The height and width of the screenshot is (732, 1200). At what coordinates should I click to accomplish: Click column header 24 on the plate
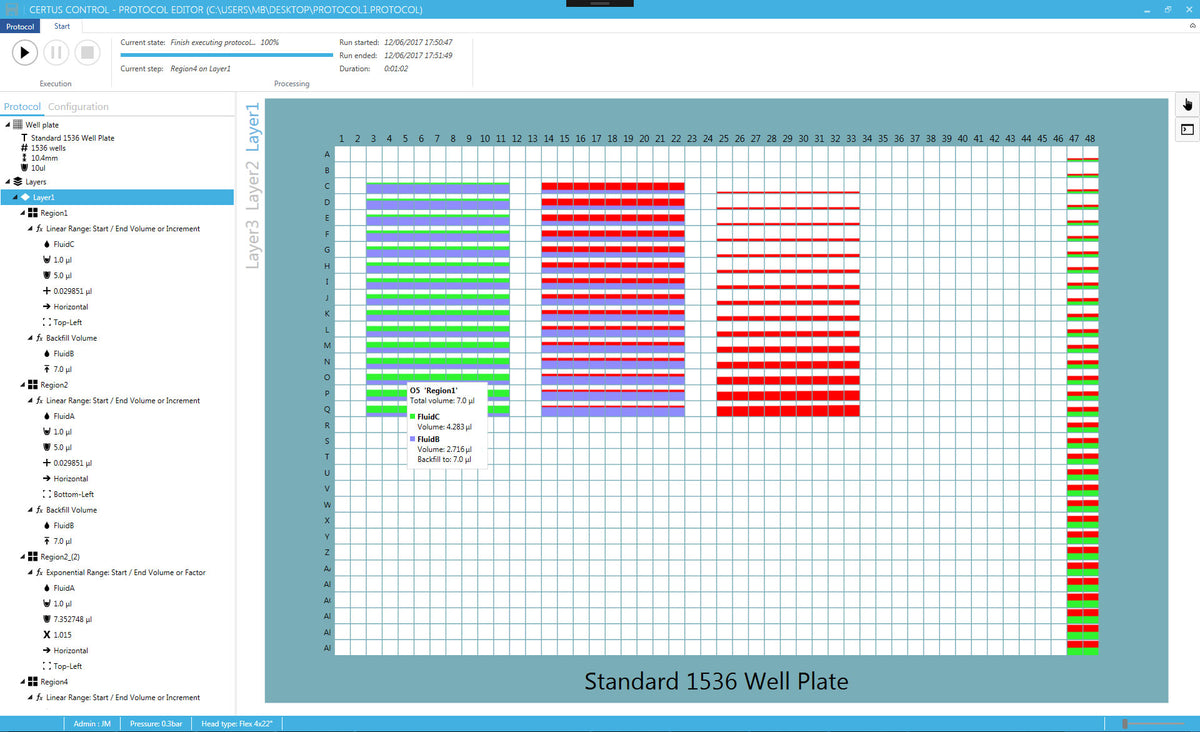[708, 138]
